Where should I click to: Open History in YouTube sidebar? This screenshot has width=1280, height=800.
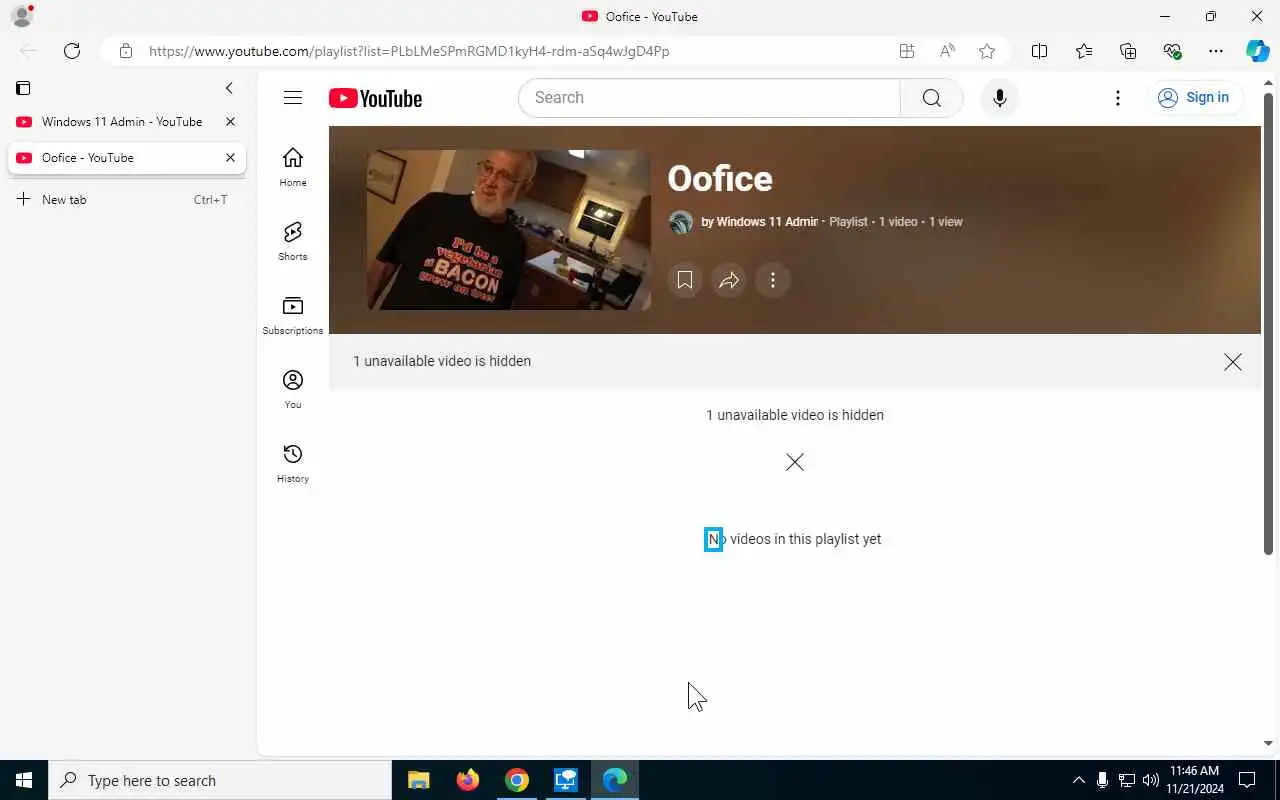(292, 463)
